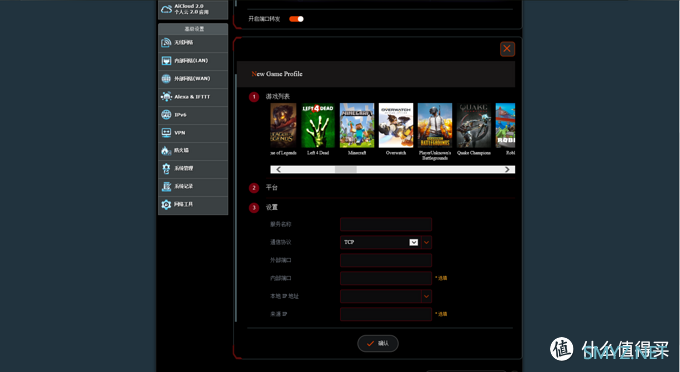Screen dimensions: 680x372
Task: Choose the Minecraft game thumbnail
Action: [x=357, y=125]
